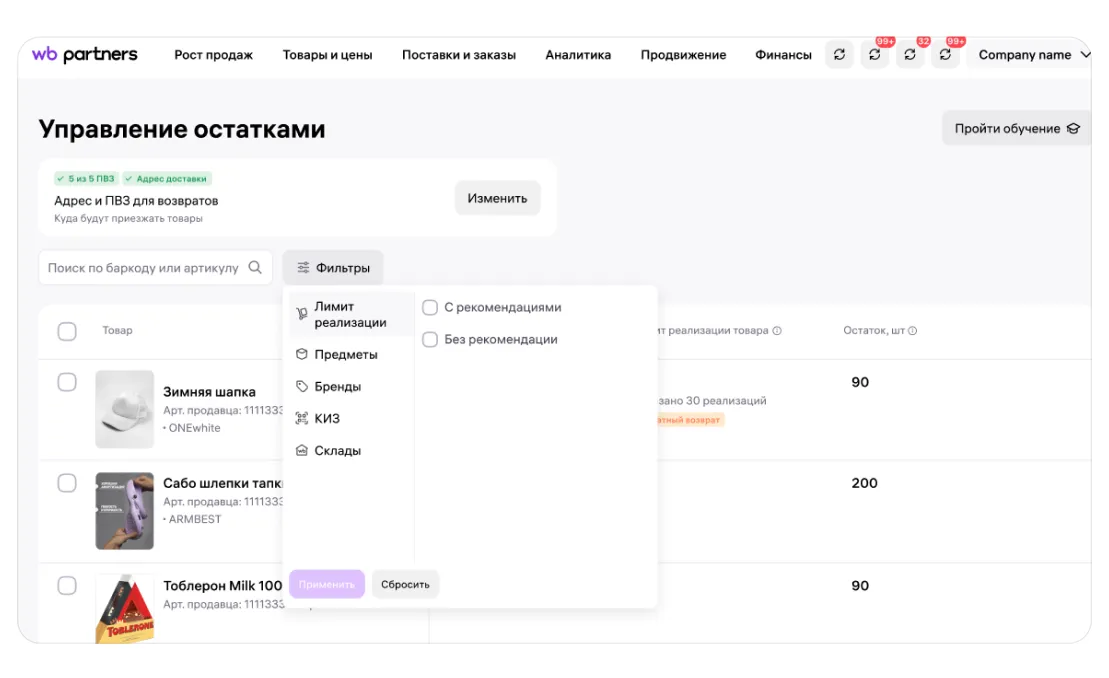Image resolution: width=1109 pixels, height=678 pixels.
Task: Open the Зимняя шапка product thumbnail
Action: point(125,409)
